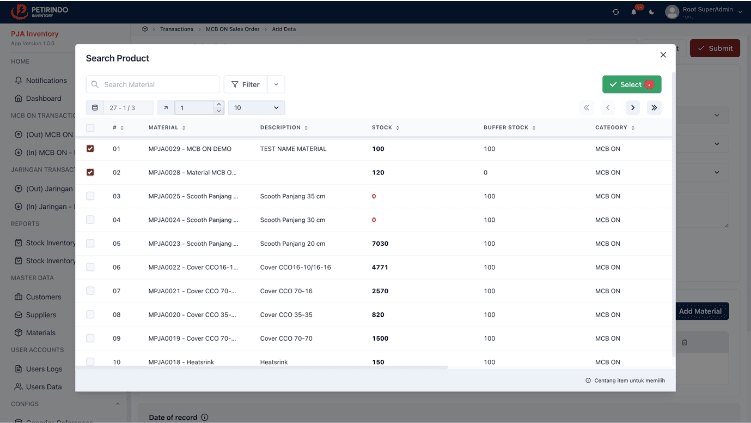The height and width of the screenshot is (423, 751).
Task: Go to the previous page of results
Action: click(608, 108)
